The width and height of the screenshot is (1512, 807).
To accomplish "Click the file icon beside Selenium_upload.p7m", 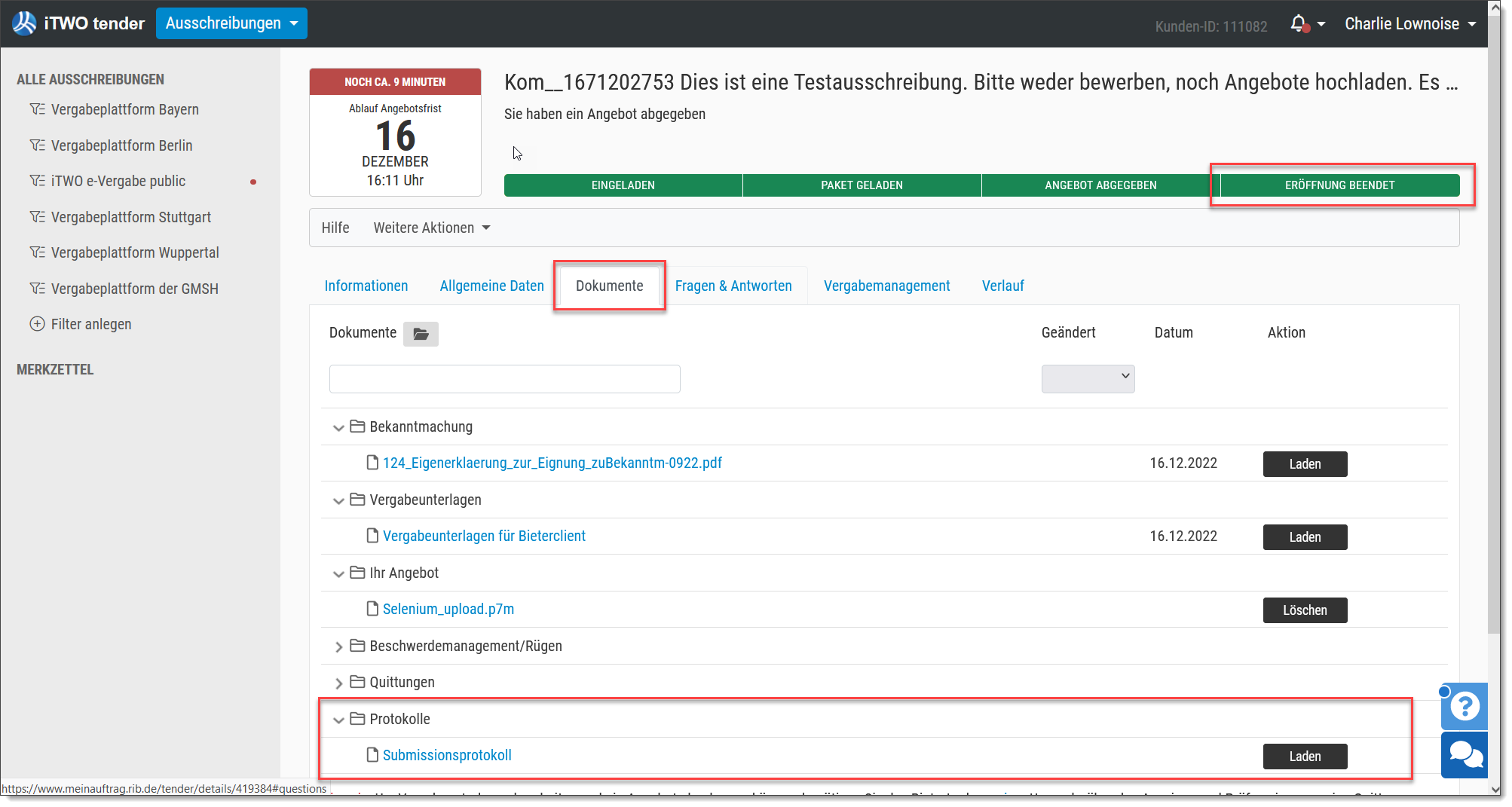I will click(372, 609).
